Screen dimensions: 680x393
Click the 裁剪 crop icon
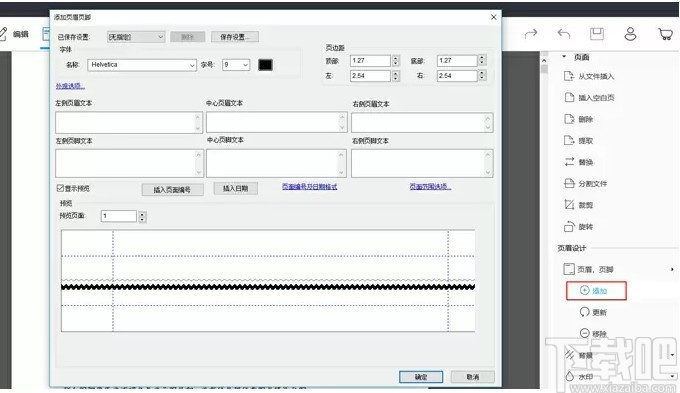pos(569,205)
